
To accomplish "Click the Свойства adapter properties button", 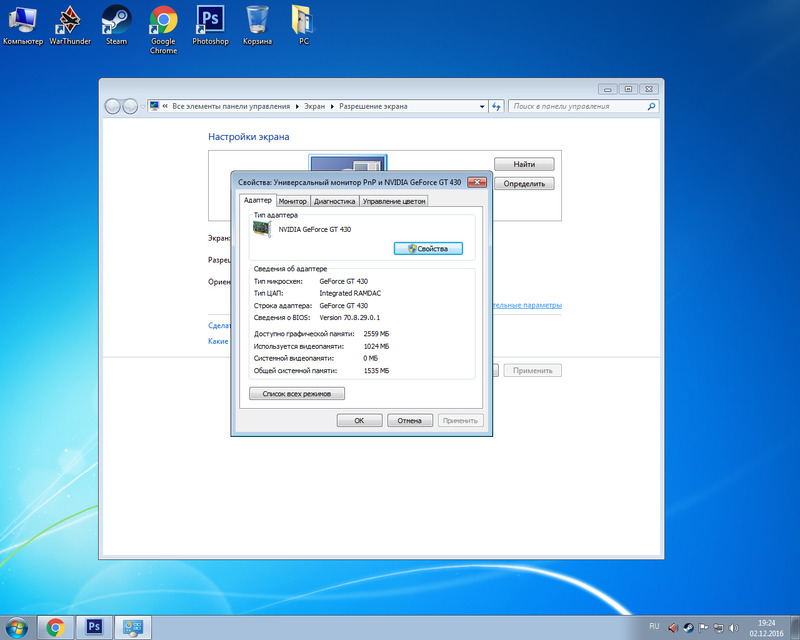I will (x=428, y=248).
